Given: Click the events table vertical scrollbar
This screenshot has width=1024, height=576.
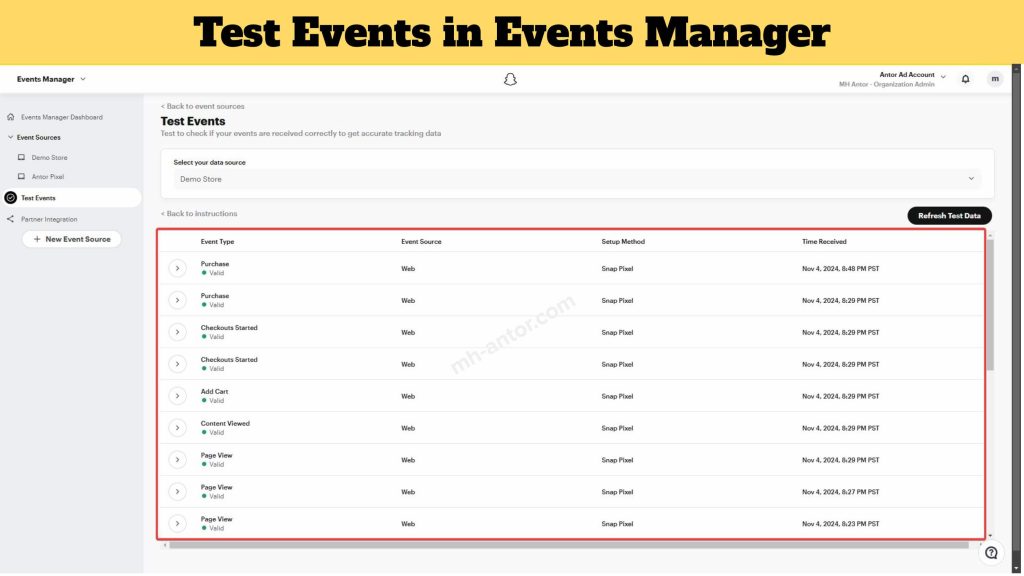Looking at the screenshot, I should point(990,305).
